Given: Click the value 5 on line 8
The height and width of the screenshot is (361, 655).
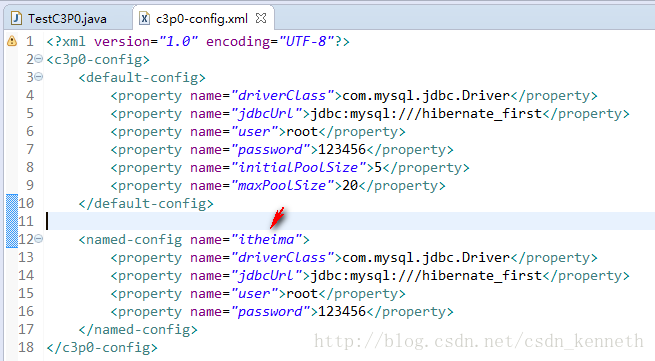Looking at the screenshot, I should coord(378,168).
